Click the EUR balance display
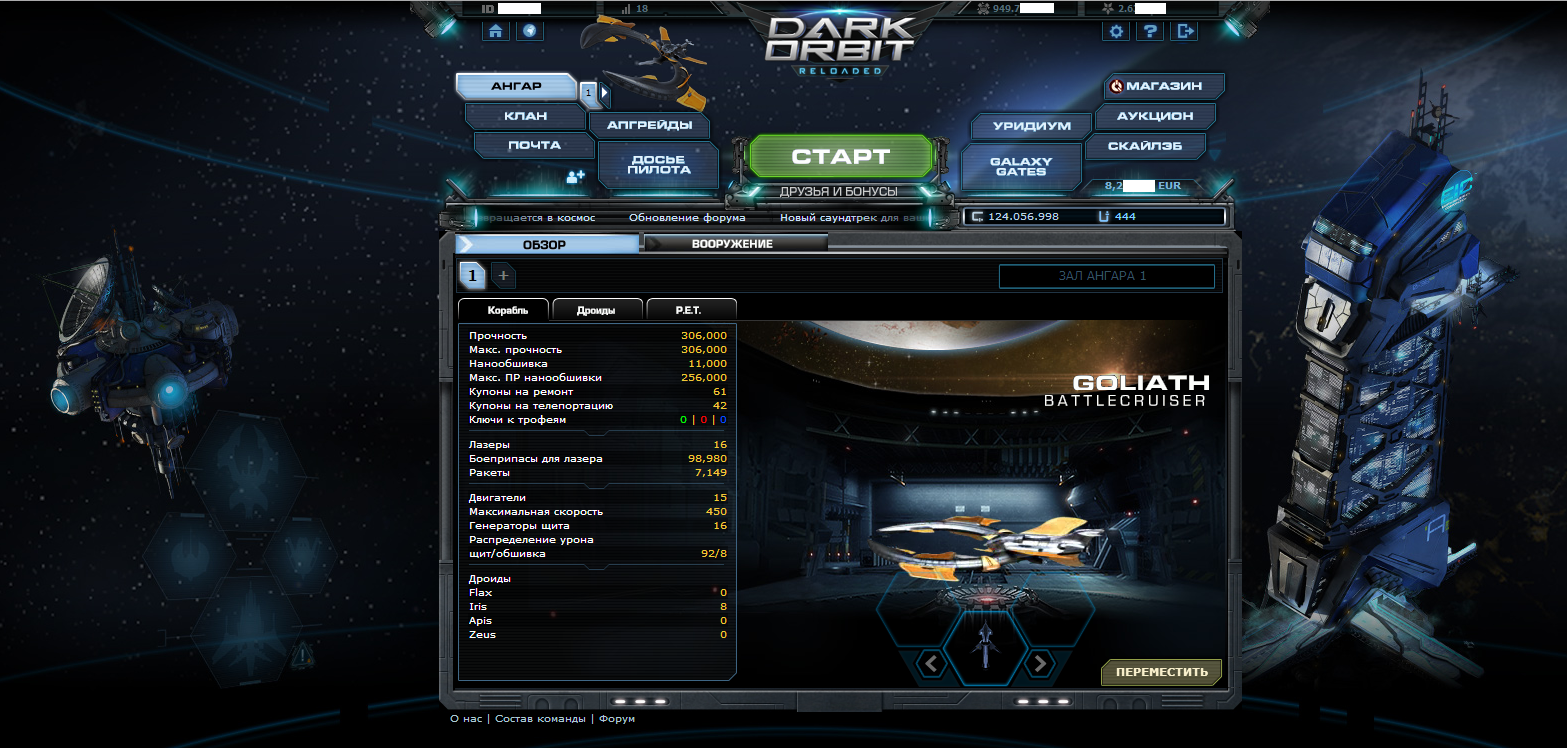Viewport: 1567px width, 748px height. tap(1143, 186)
